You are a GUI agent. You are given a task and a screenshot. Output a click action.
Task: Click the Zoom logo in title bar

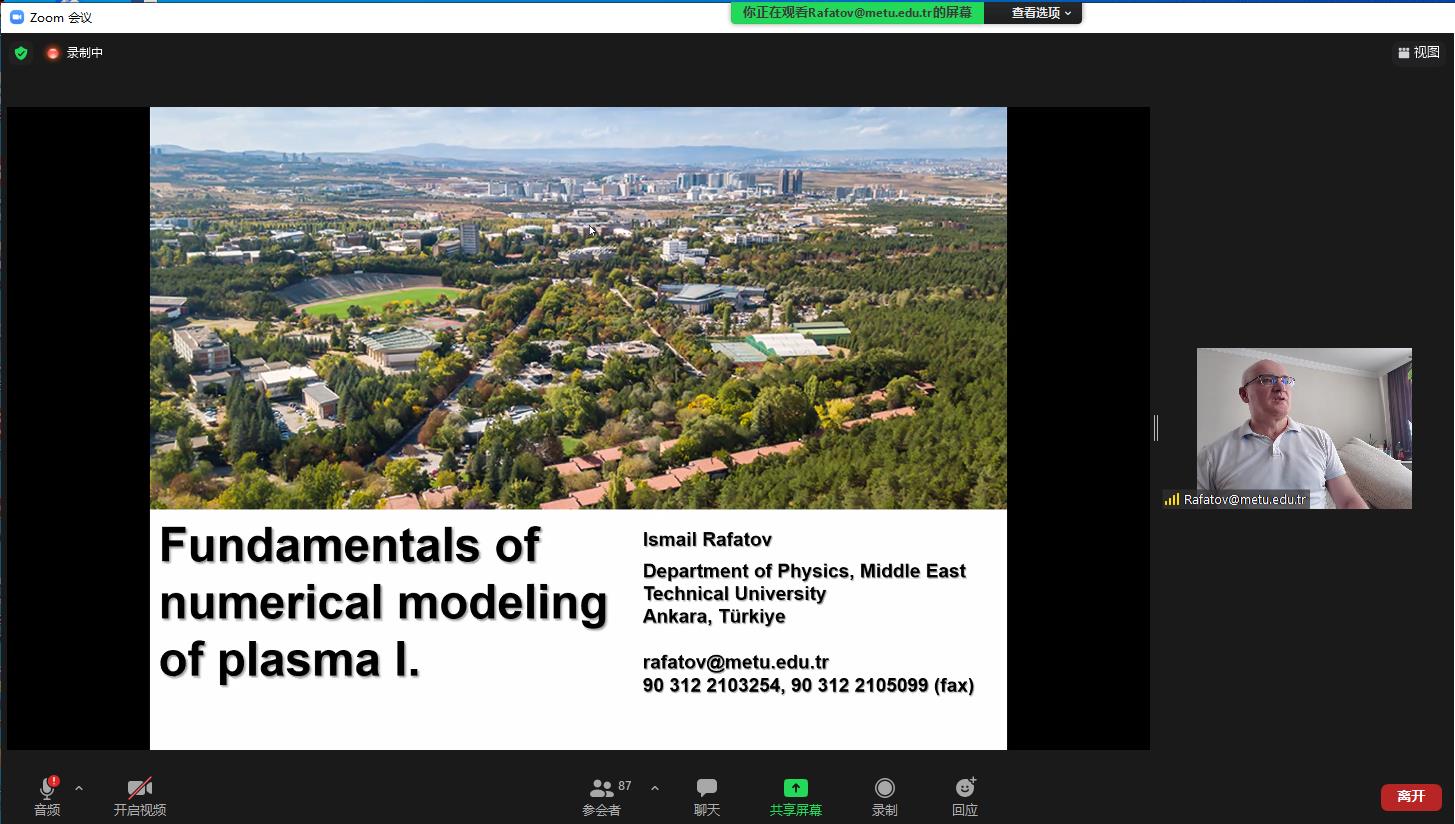pos(16,17)
